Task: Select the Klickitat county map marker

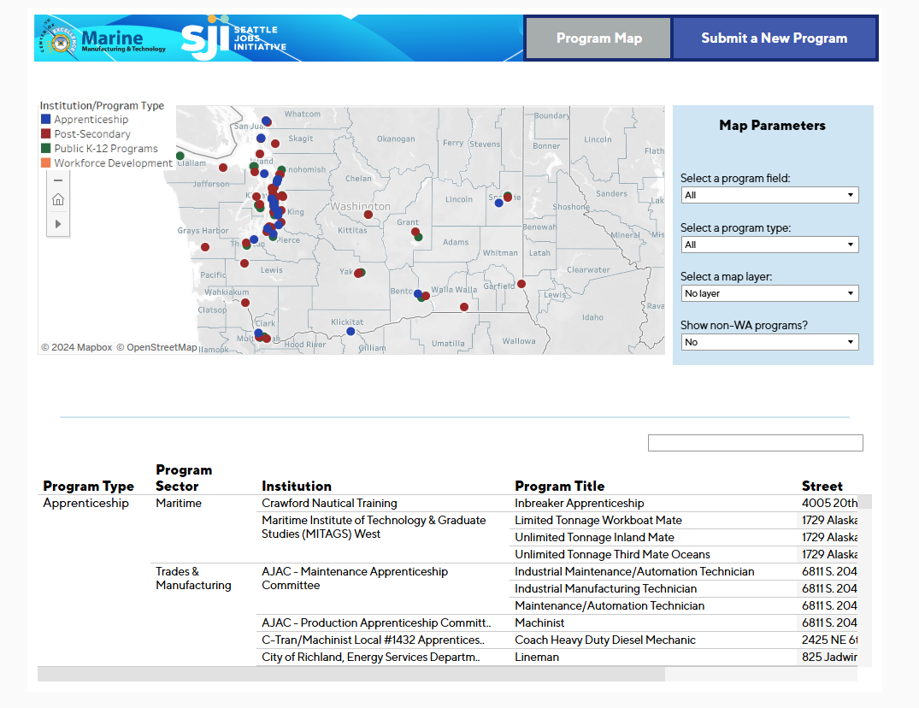Action: pos(351,331)
